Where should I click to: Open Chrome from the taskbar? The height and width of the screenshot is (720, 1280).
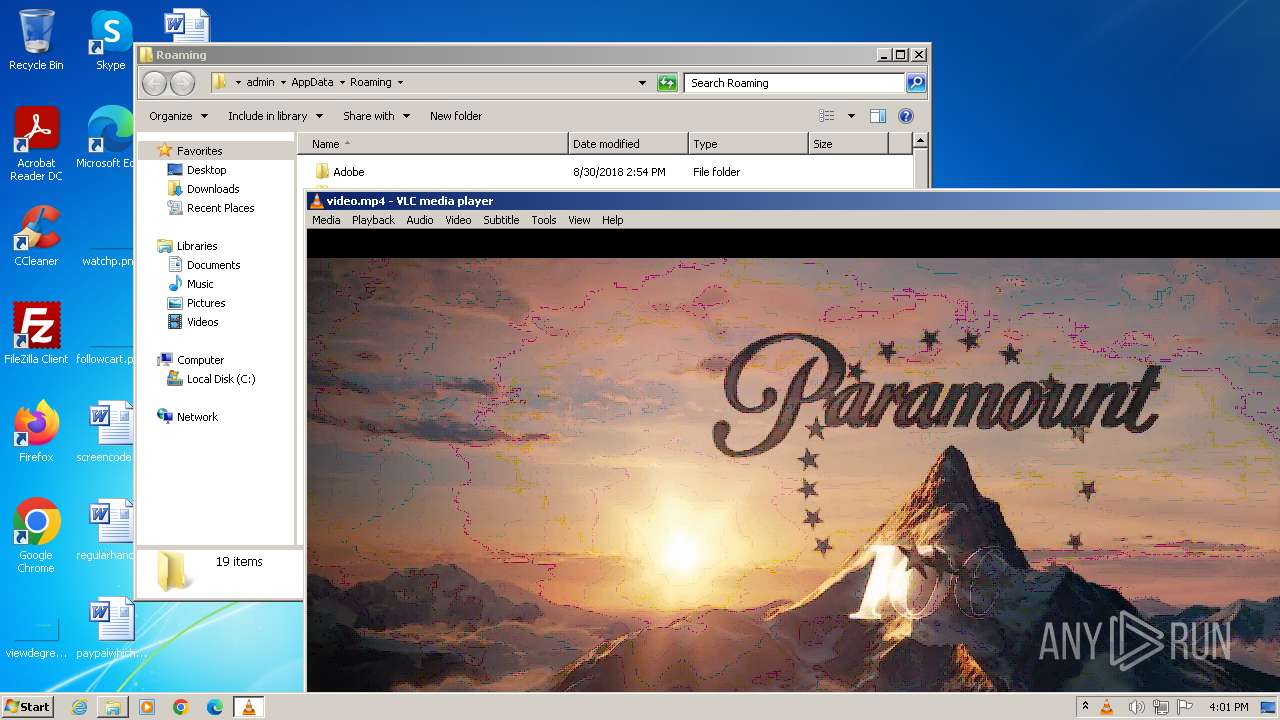[181, 707]
